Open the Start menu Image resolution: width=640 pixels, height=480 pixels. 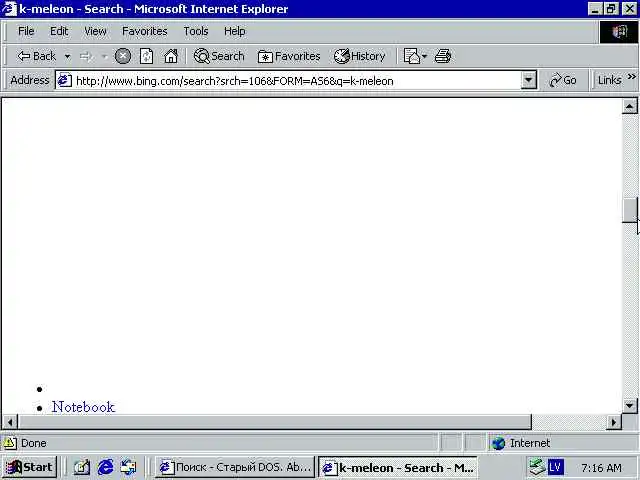29,467
